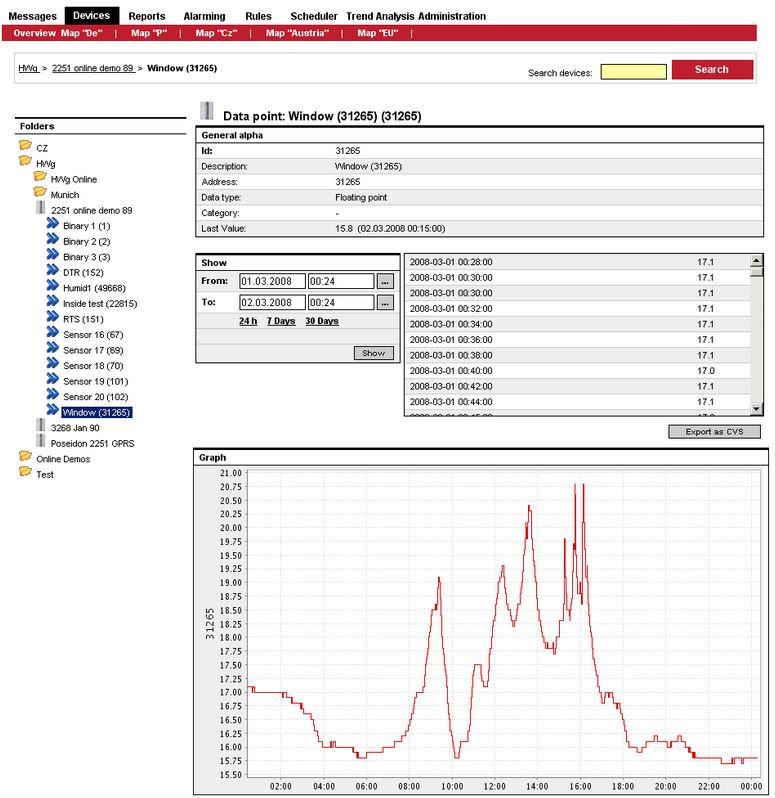775x798 pixels.
Task: Click the Binary 2 (2) datapoint arrow icon
Action: click(52, 239)
